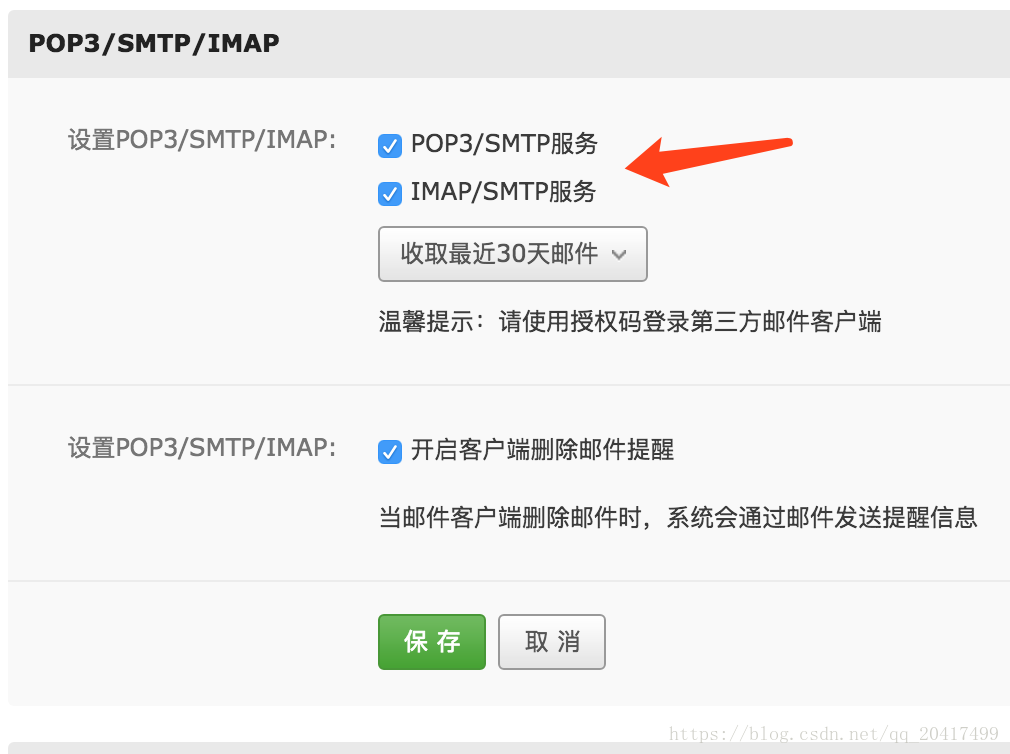Click the first 设置POP3/SMTP/IMAP field label
Image resolution: width=1010 pixels, height=754 pixels.
pyautogui.click(x=202, y=140)
